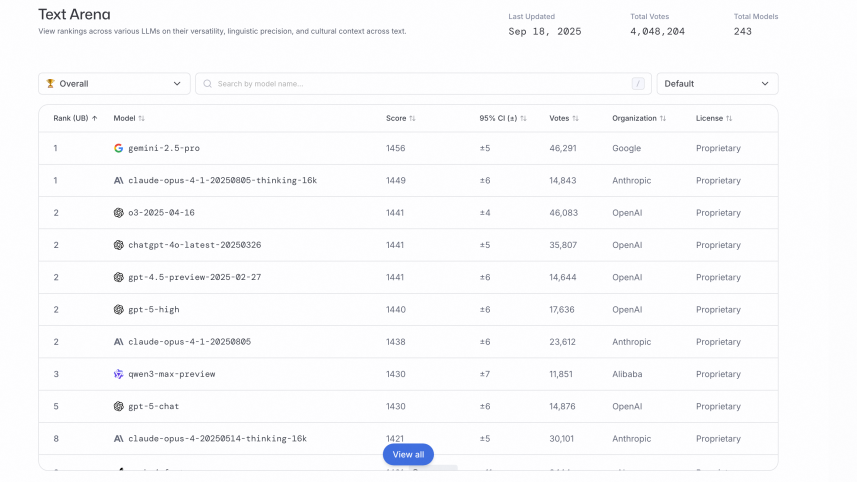
Task: Click OpenAI icon beside chatgpt-4o-latest-20250326
Action: (x=118, y=245)
